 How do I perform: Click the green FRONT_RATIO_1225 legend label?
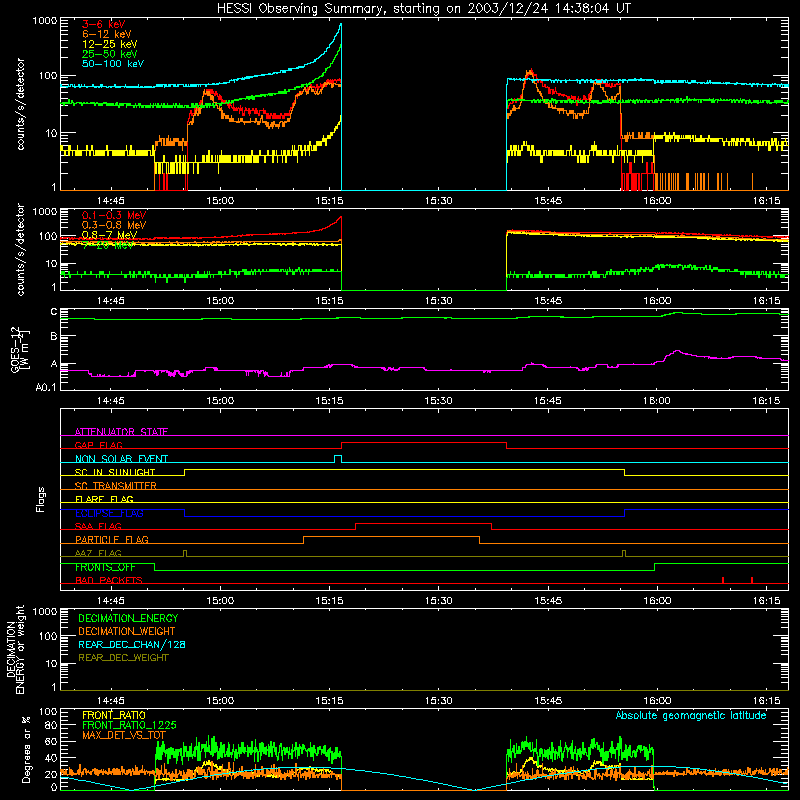click(129, 725)
